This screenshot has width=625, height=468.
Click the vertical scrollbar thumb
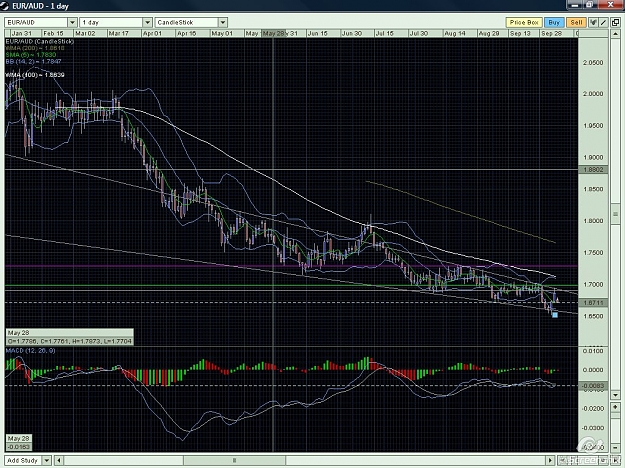click(x=615, y=214)
